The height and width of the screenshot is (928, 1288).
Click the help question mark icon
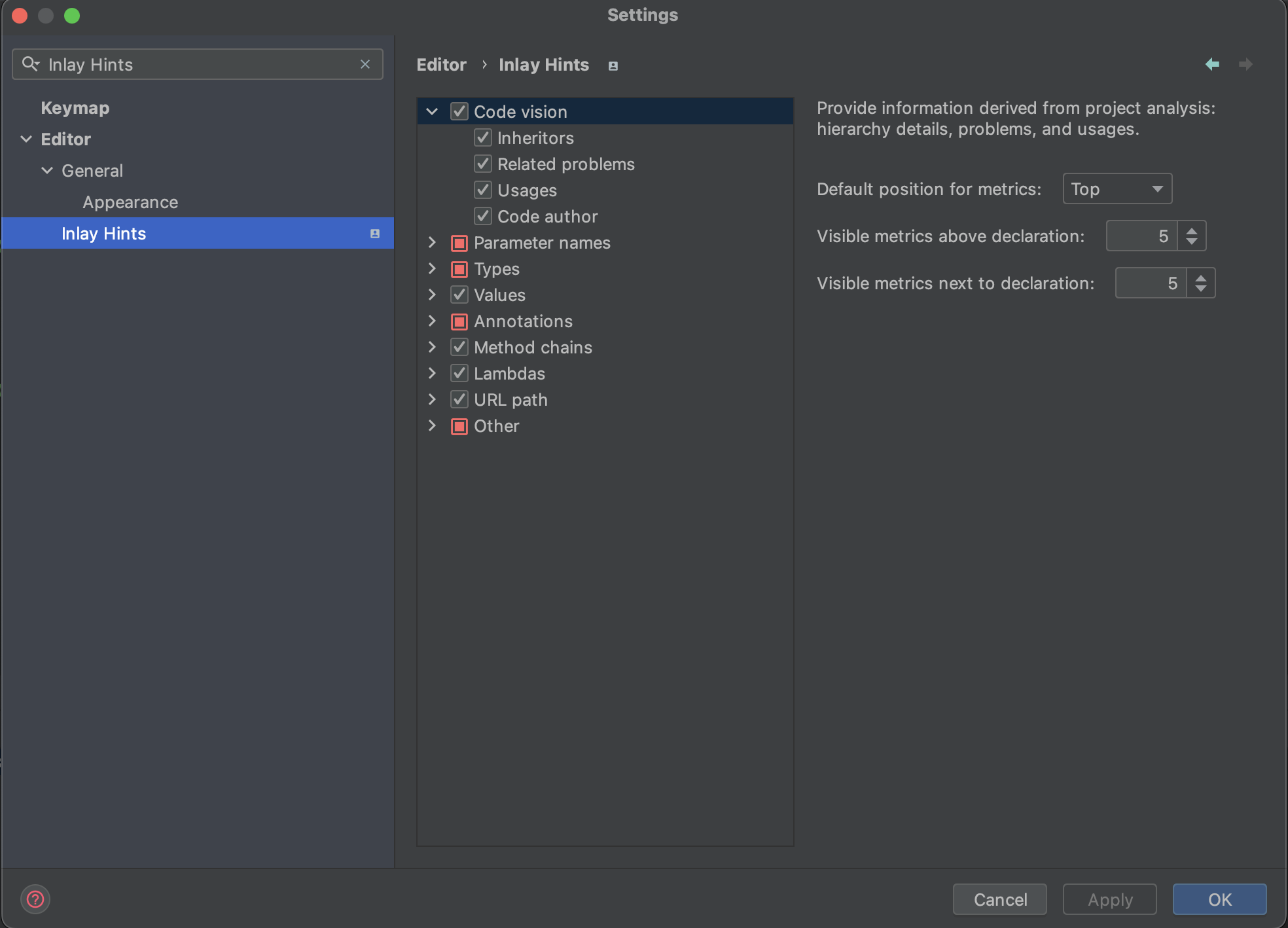click(35, 899)
